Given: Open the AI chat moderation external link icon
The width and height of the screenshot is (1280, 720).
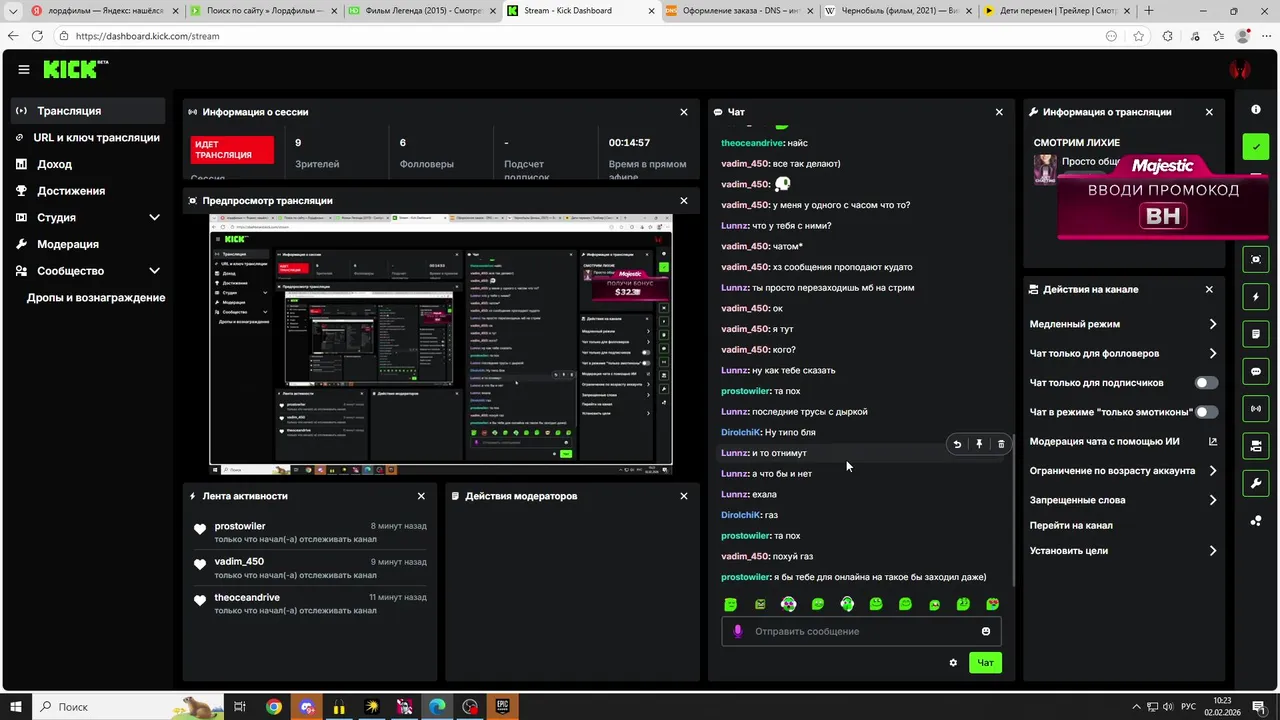Looking at the screenshot, I should click(x=1213, y=441).
